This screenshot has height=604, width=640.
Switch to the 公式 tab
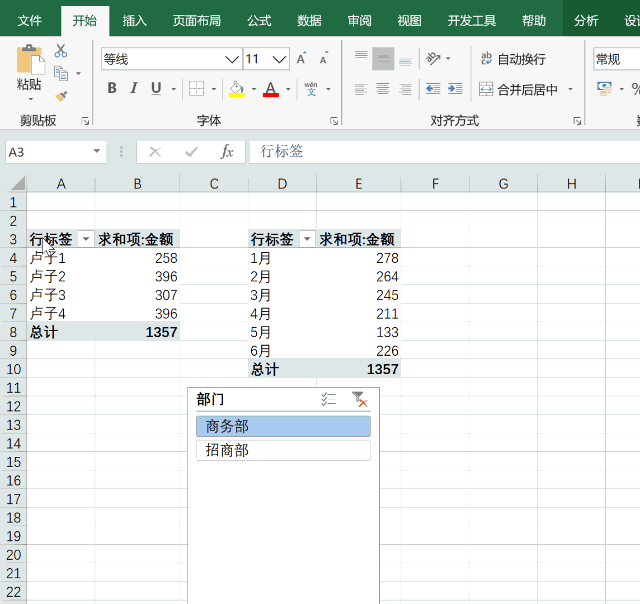pos(259,20)
